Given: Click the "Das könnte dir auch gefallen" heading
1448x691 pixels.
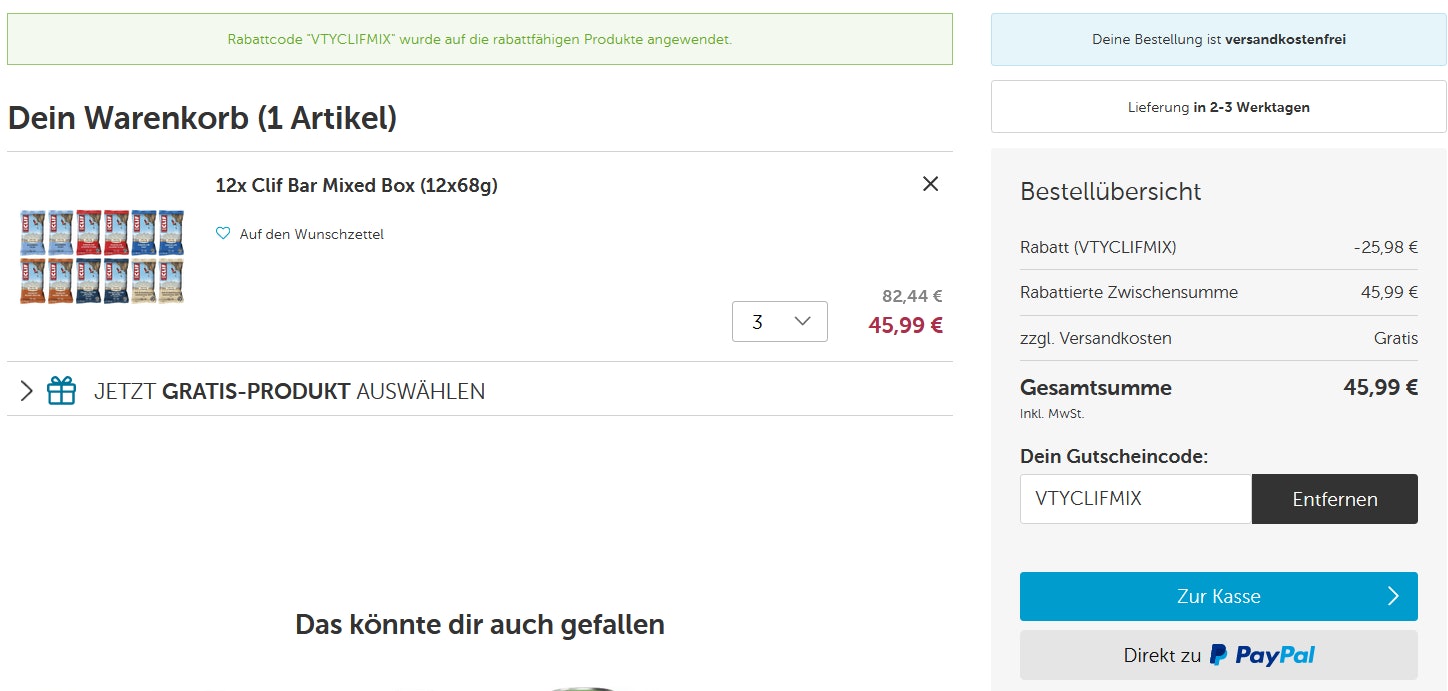Looking at the screenshot, I should point(480,625).
